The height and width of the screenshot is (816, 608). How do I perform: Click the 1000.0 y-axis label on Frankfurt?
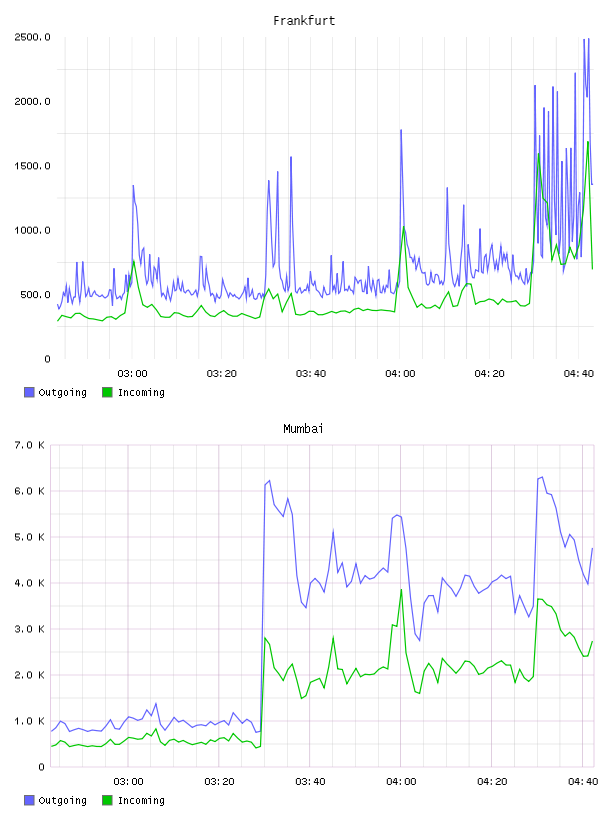point(33,231)
